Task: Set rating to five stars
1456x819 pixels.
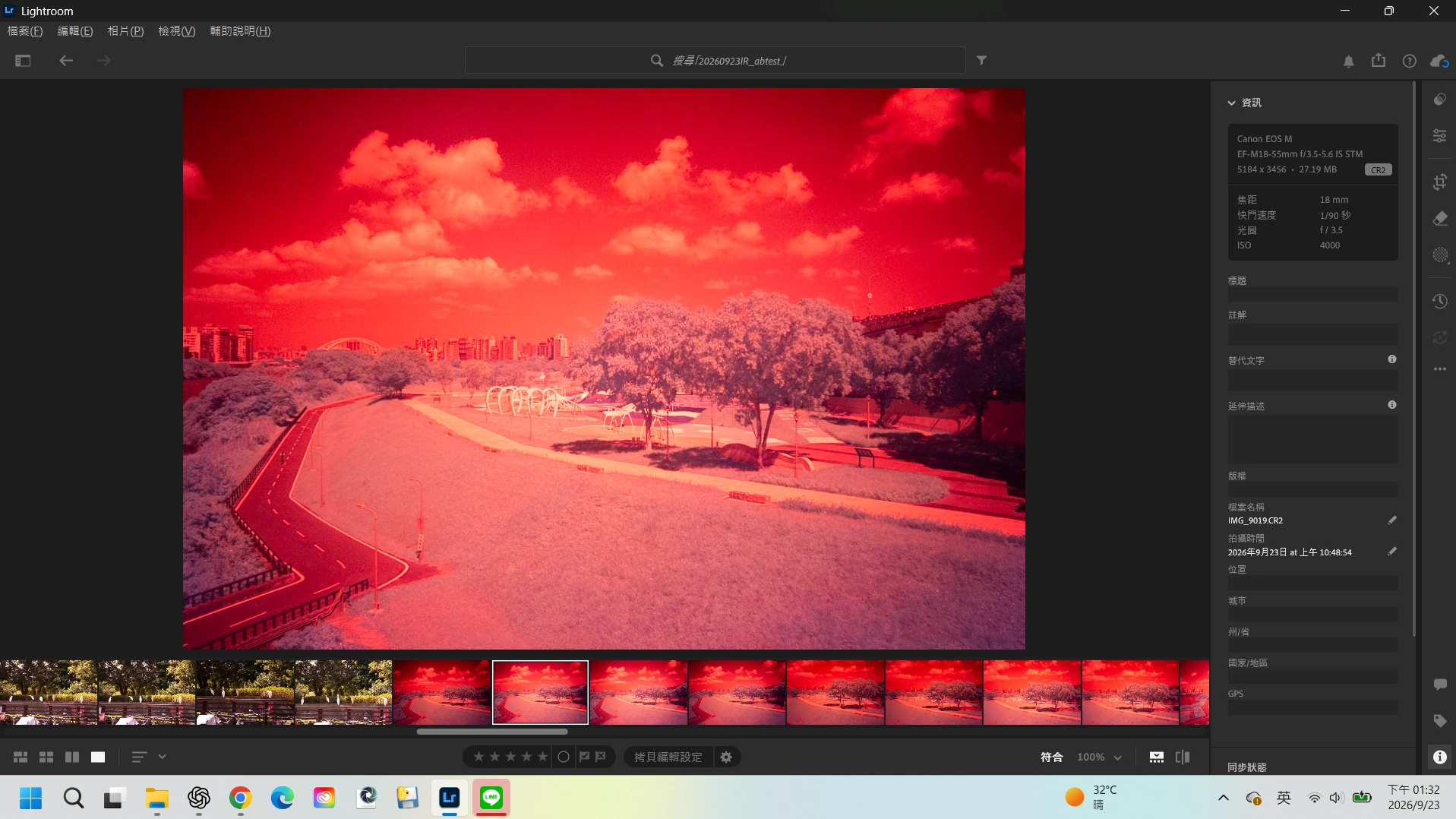Action: click(542, 757)
